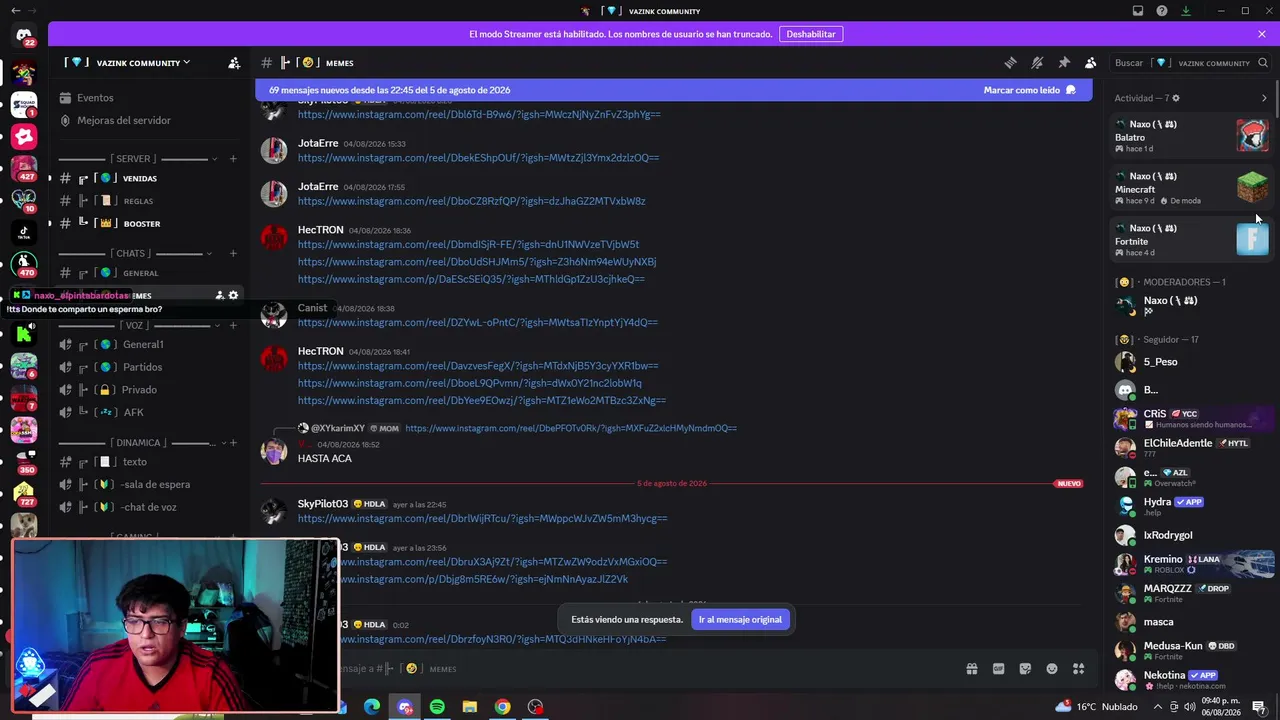Dismiss the streamer mode banner
This screenshot has width=1280, height=720.
pyautogui.click(x=1262, y=34)
